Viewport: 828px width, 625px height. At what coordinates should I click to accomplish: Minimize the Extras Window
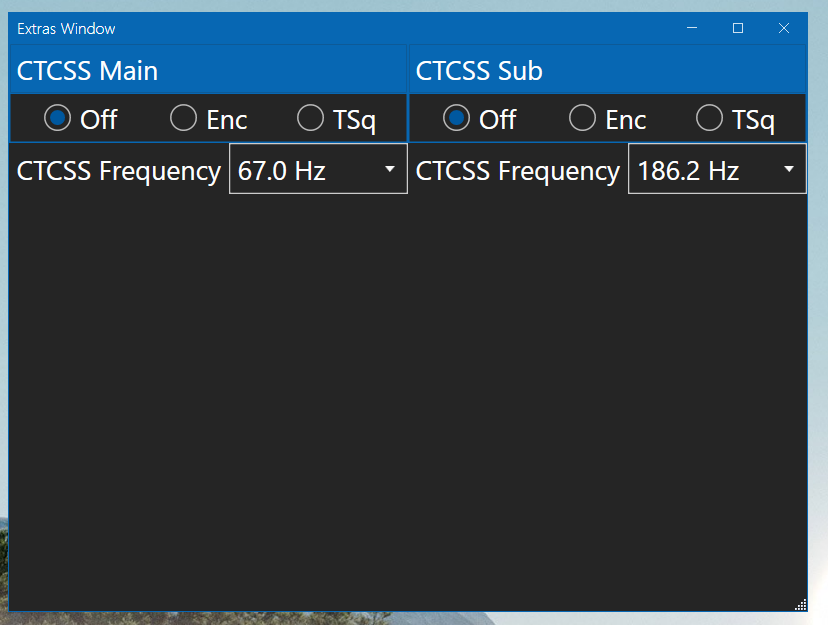tap(692, 28)
